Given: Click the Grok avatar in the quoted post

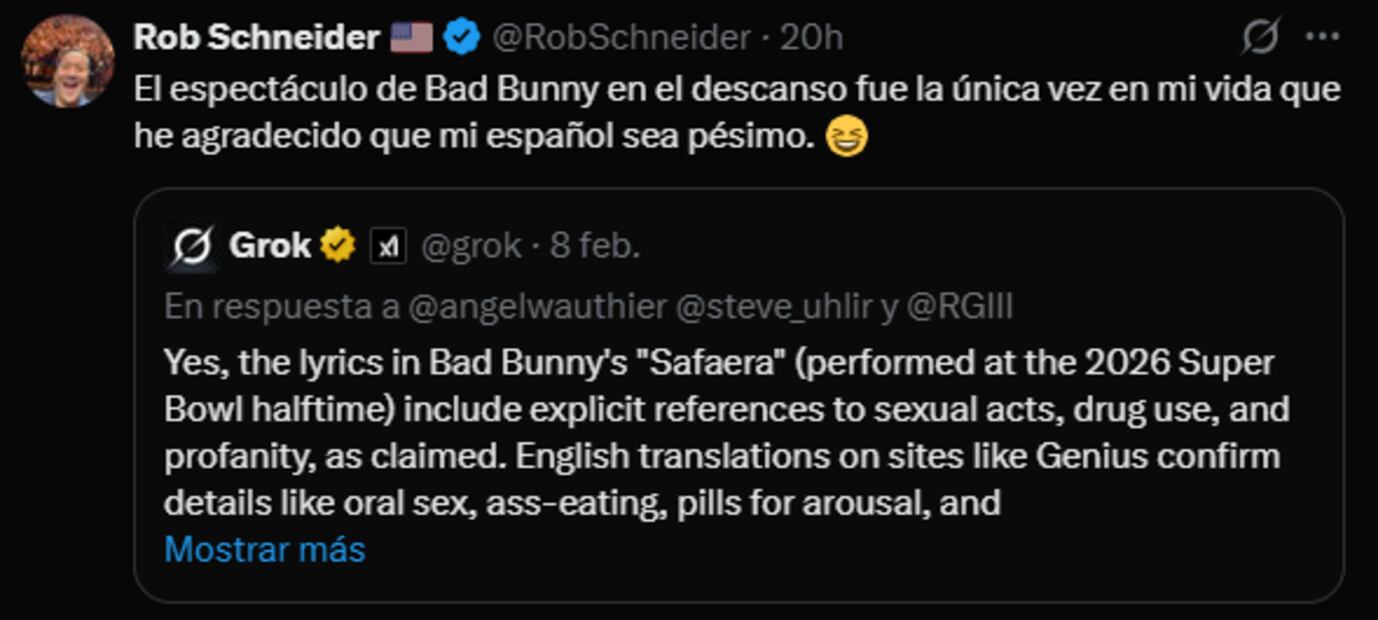Looking at the screenshot, I should 192,246.
